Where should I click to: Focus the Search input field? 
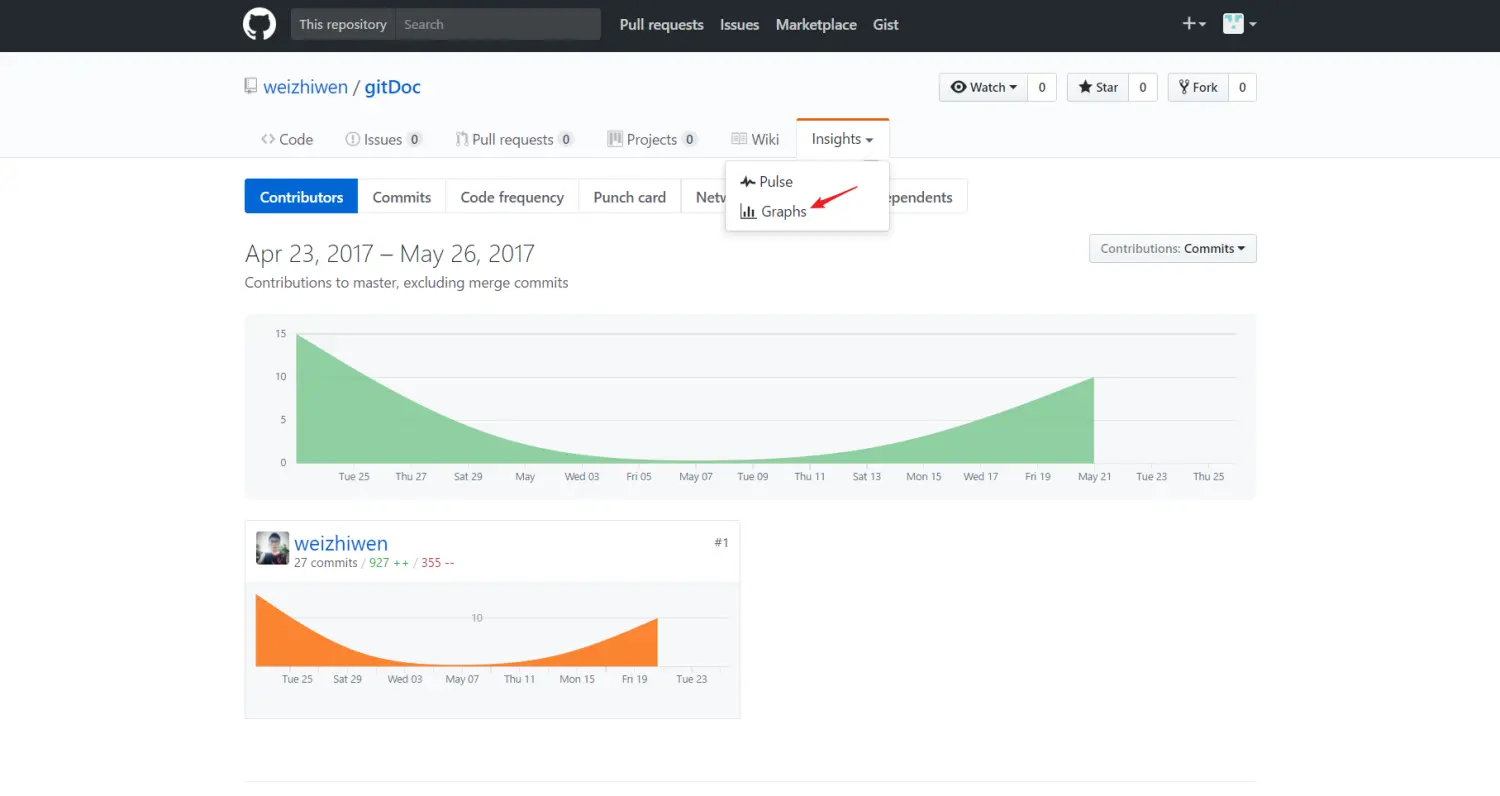coord(498,24)
